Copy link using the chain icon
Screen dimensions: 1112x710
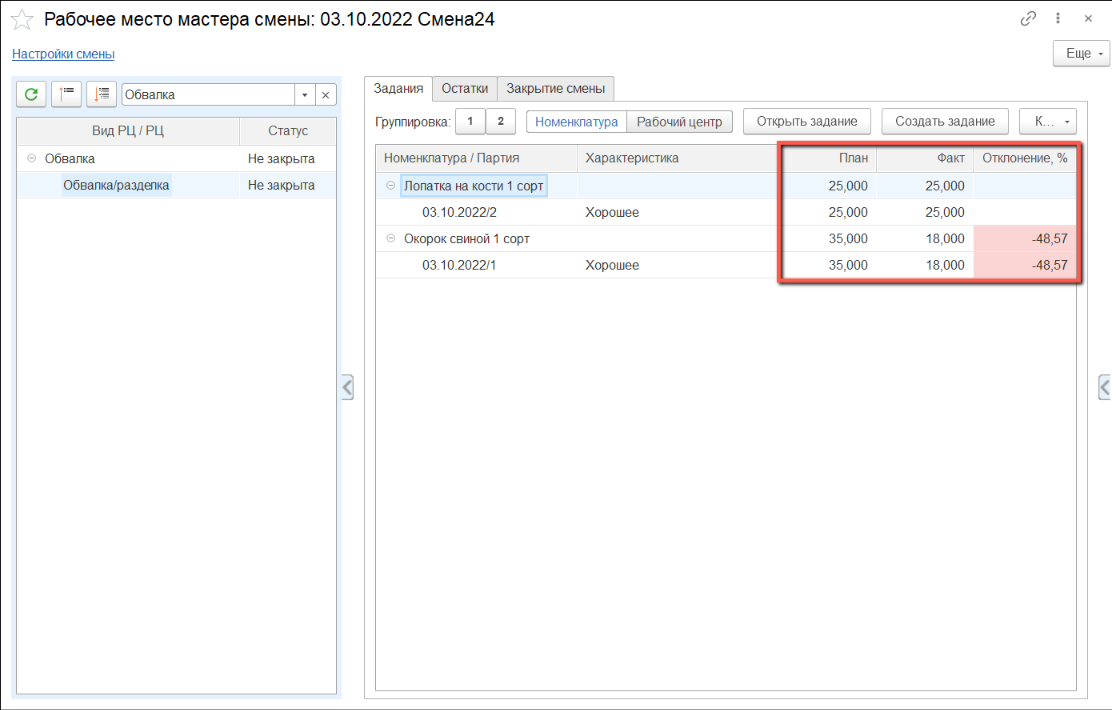pos(1028,19)
